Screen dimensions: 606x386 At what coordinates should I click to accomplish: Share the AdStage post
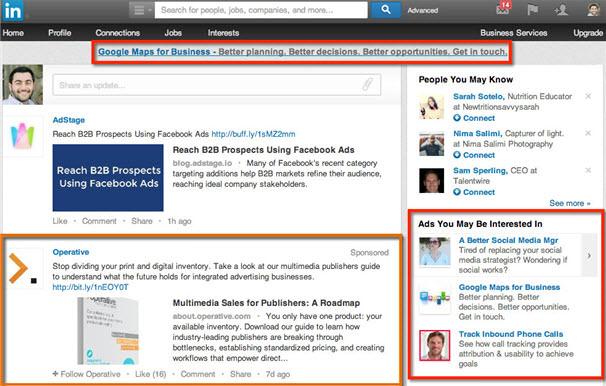[x=141, y=221]
